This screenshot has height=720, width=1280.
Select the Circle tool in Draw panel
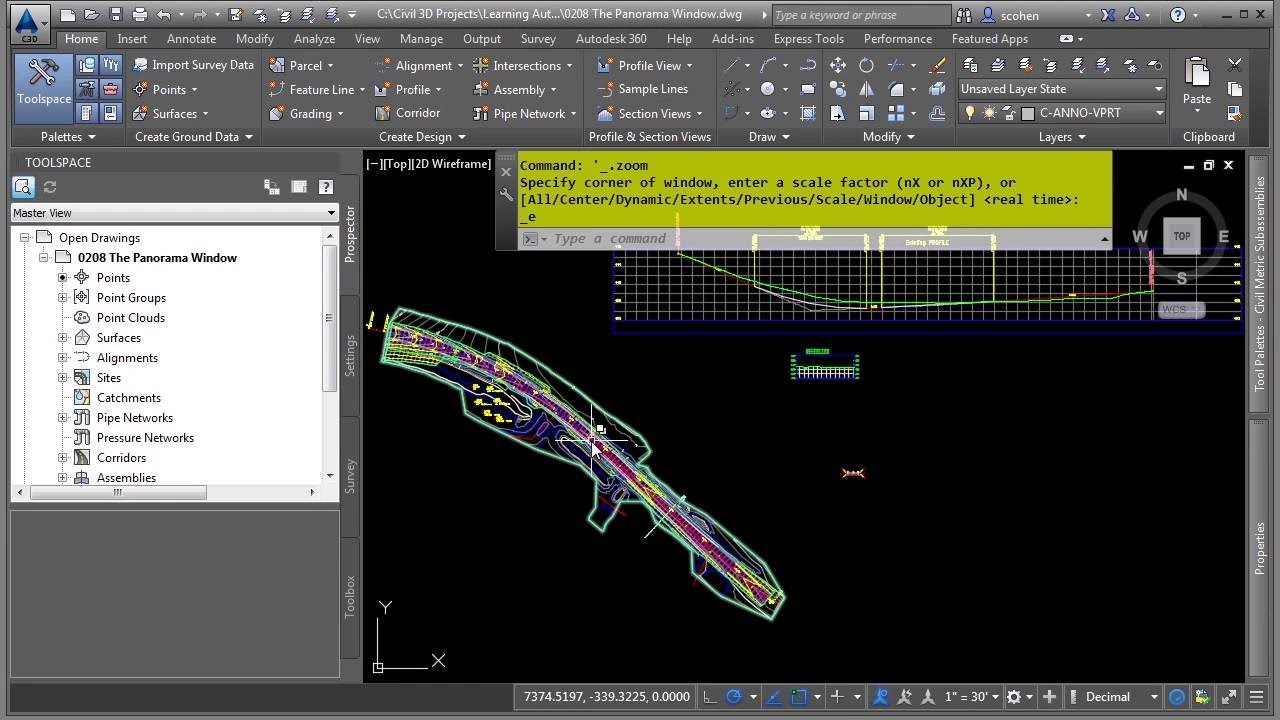pyautogui.click(x=767, y=89)
